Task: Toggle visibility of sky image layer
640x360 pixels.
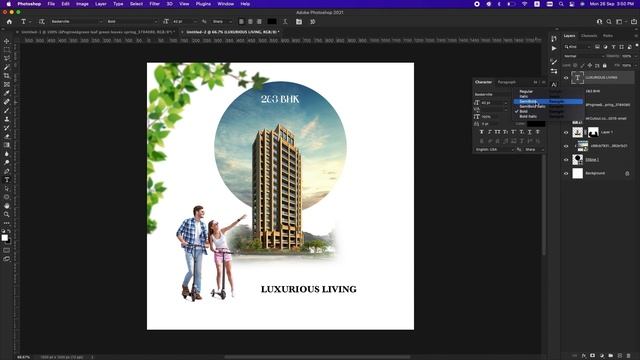Action: (566, 146)
